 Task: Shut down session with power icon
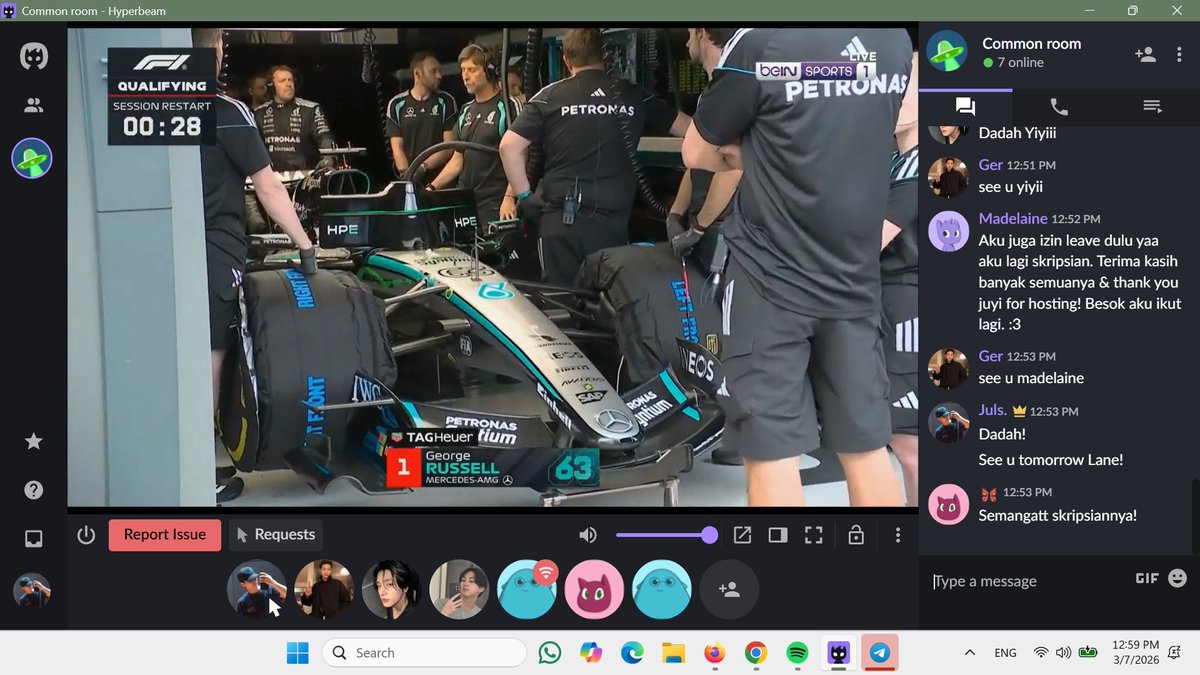pos(86,535)
